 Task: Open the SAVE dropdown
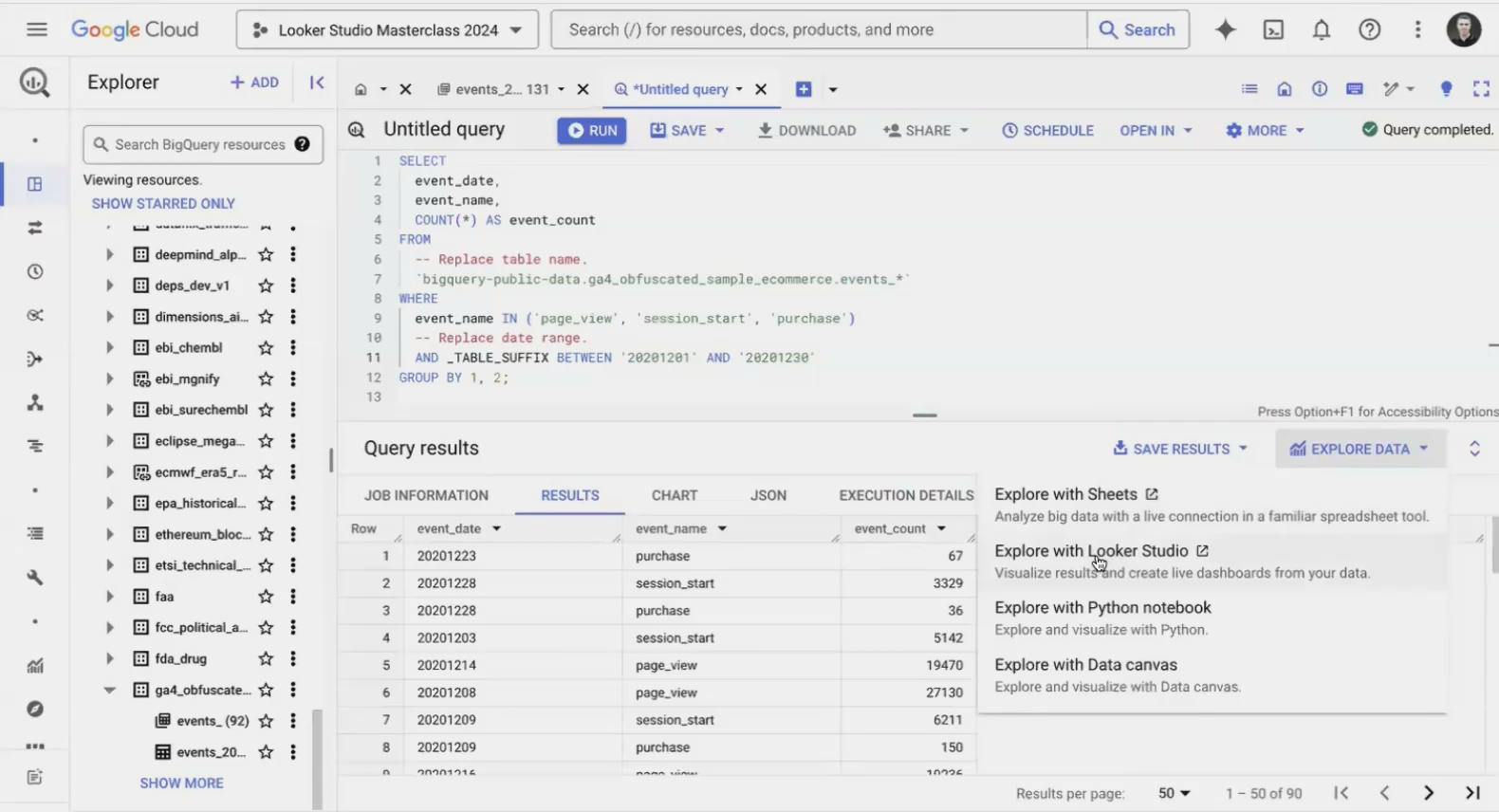click(x=687, y=130)
